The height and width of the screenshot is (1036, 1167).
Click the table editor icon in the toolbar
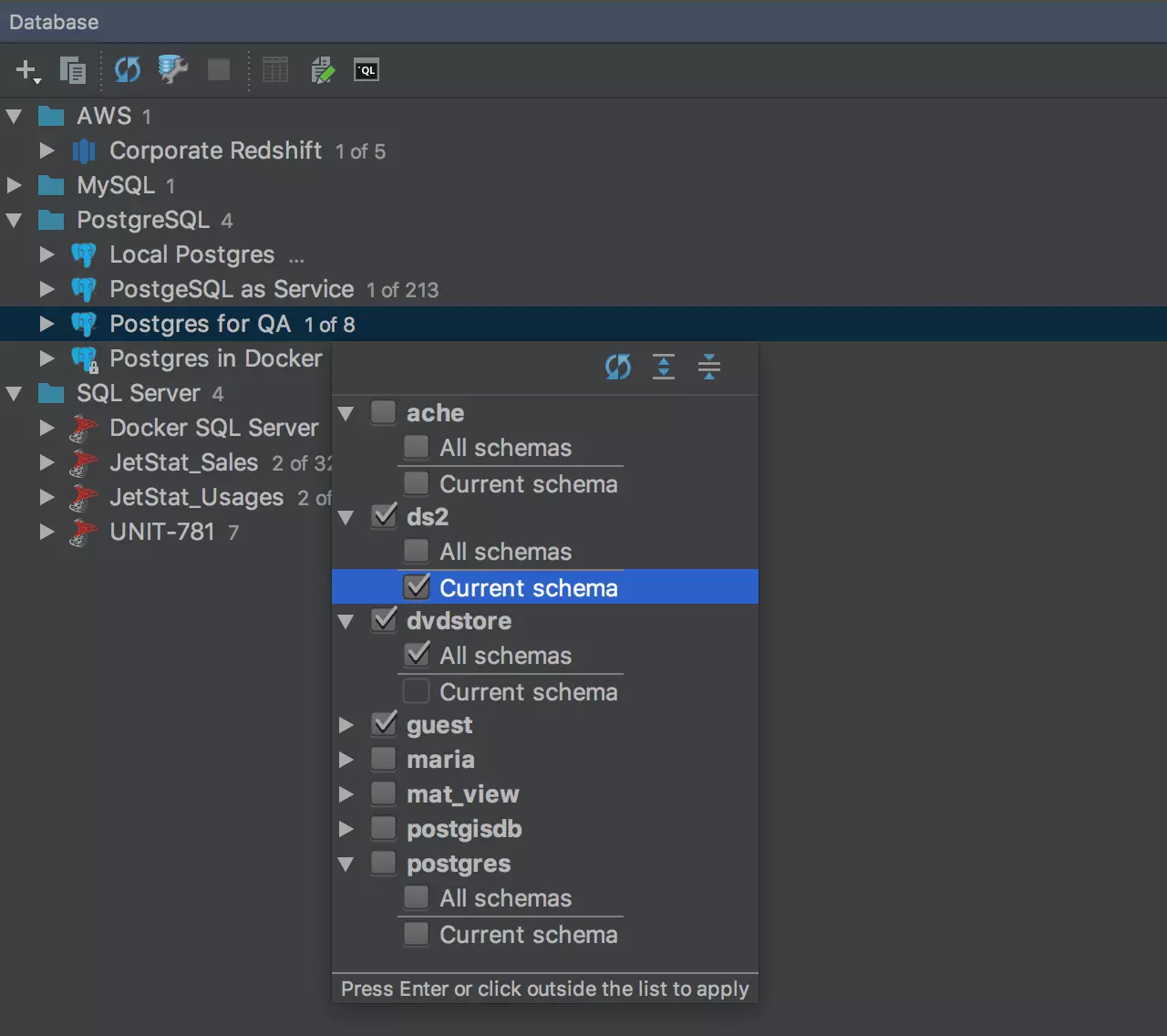274,70
